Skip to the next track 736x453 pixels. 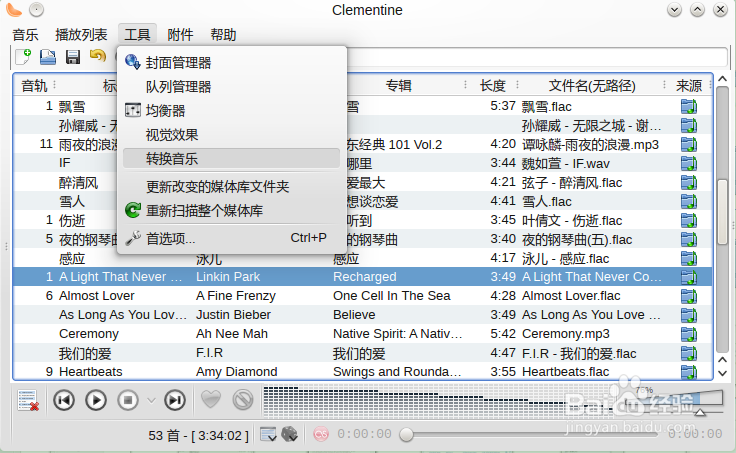(175, 400)
